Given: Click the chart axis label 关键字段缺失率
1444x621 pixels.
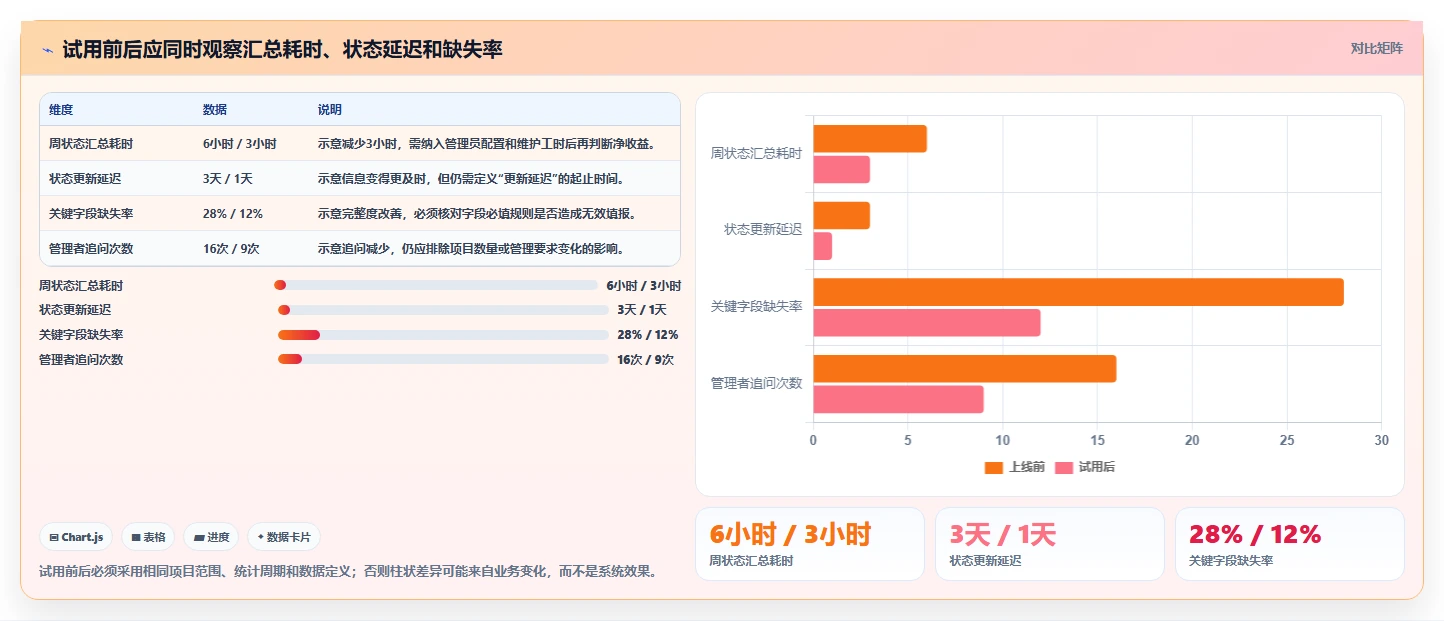Looking at the screenshot, I should pyautogui.click(x=756, y=306).
